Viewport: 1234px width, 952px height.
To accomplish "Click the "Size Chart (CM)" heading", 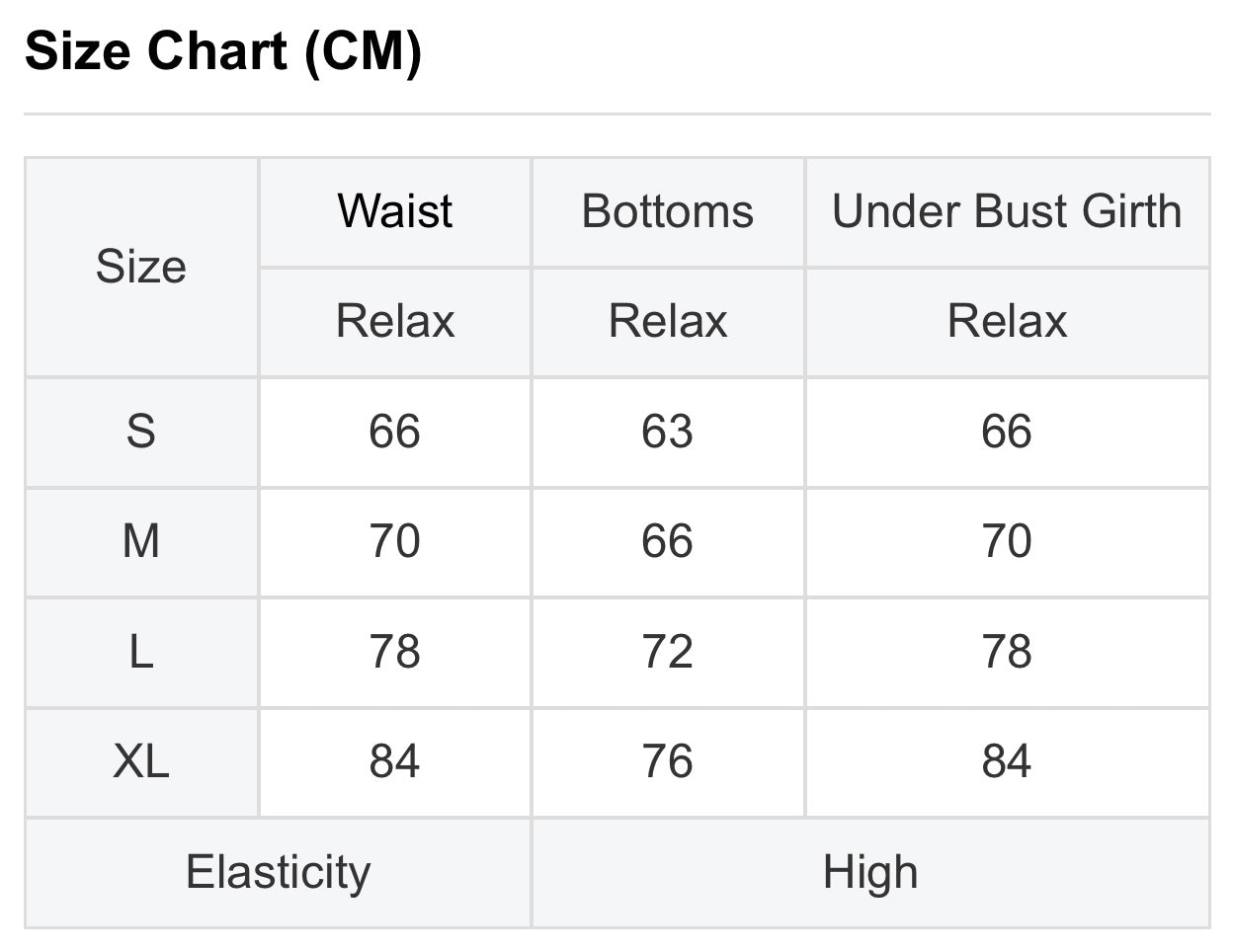I will tap(223, 51).
